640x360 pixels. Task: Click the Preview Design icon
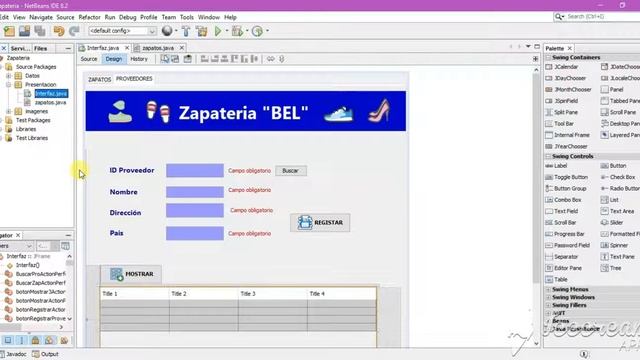pos(188,59)
